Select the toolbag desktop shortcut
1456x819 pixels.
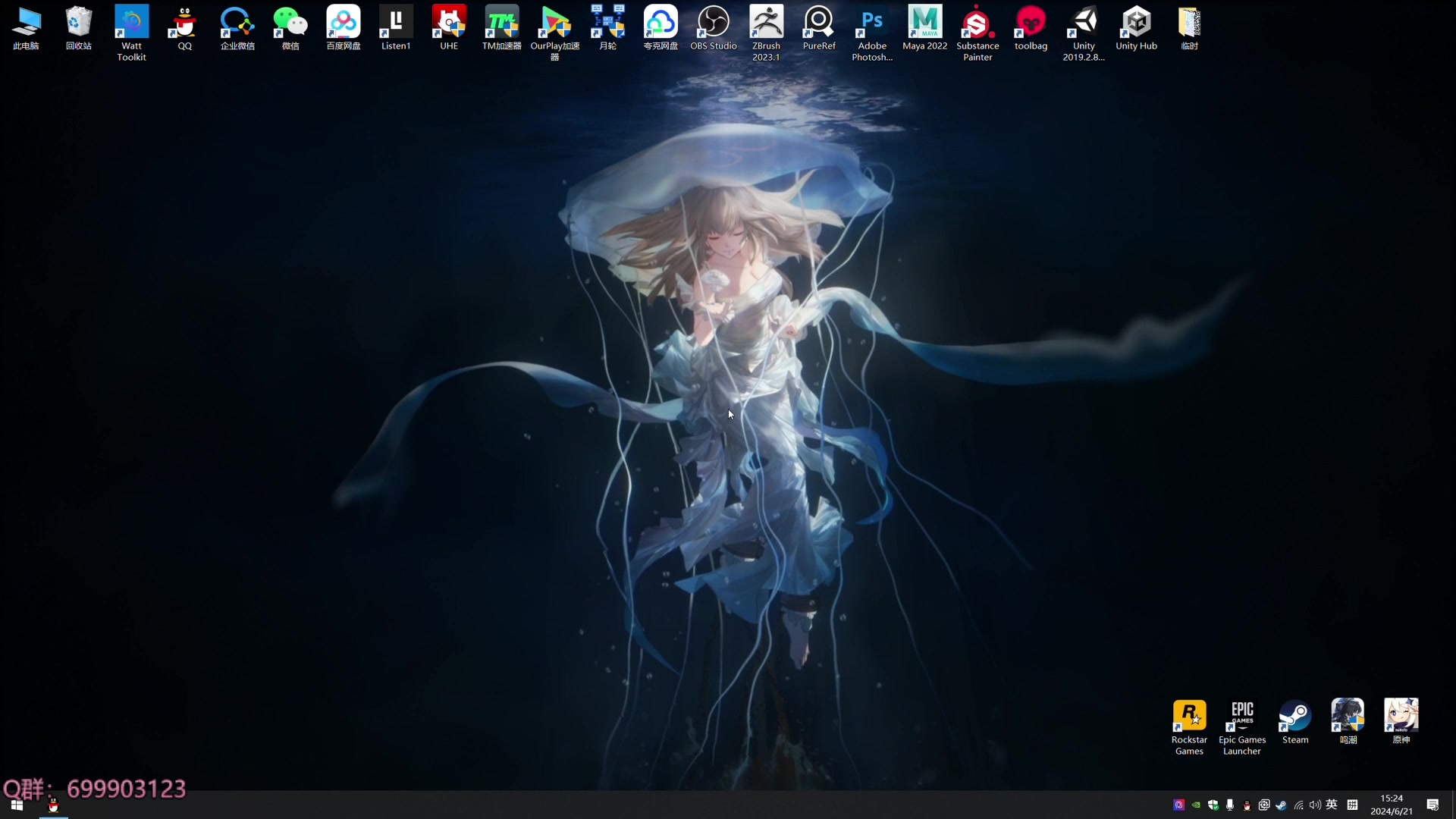[1031, 29]
